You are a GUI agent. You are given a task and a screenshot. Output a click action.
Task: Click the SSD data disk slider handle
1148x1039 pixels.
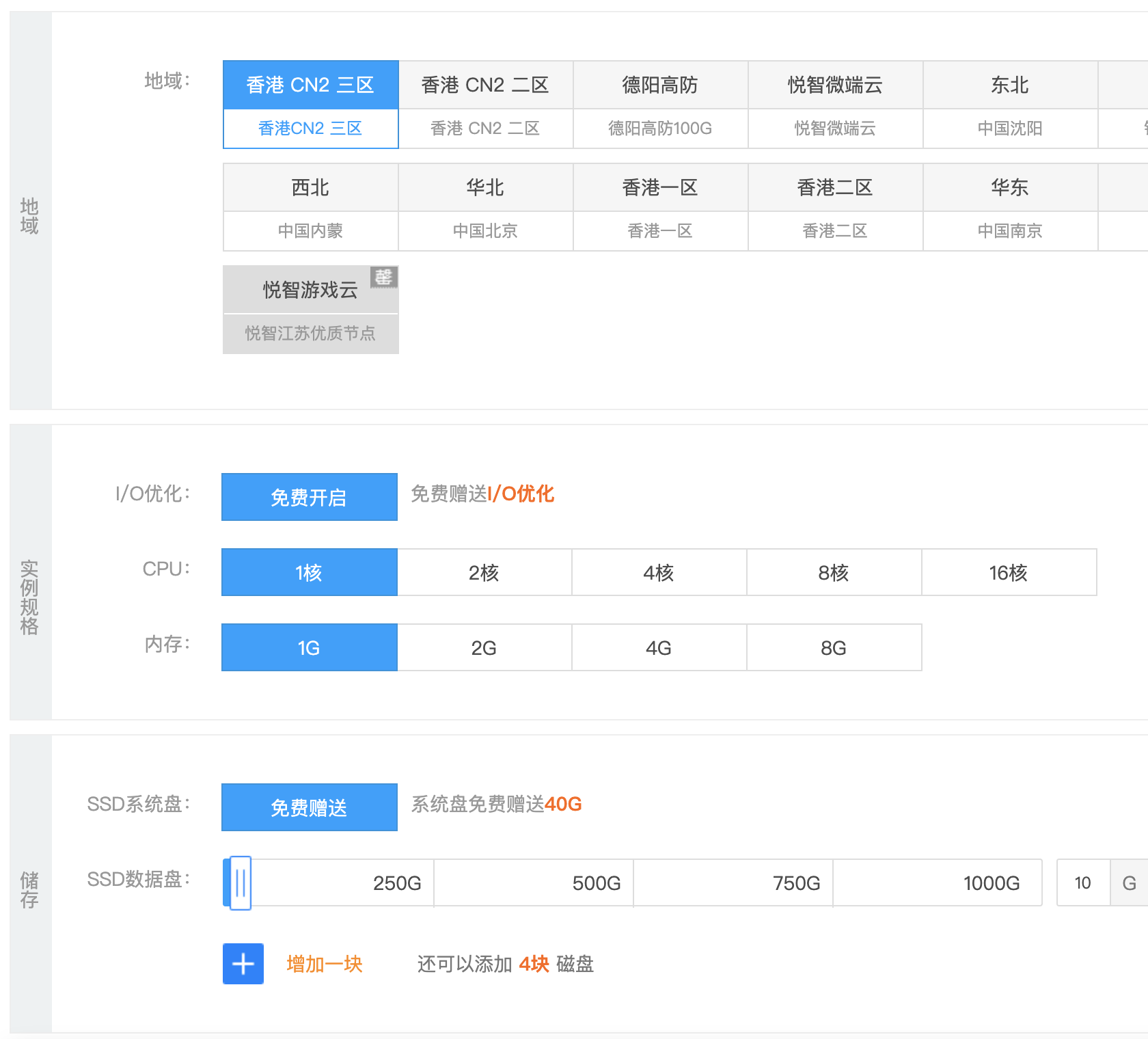click(241, 883)
